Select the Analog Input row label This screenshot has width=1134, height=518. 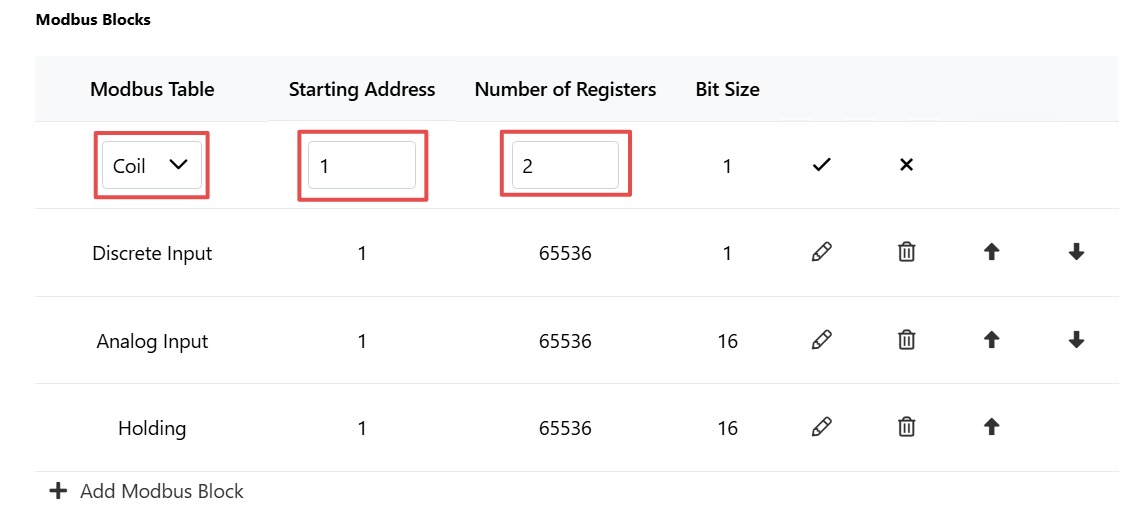click(152, 341)
